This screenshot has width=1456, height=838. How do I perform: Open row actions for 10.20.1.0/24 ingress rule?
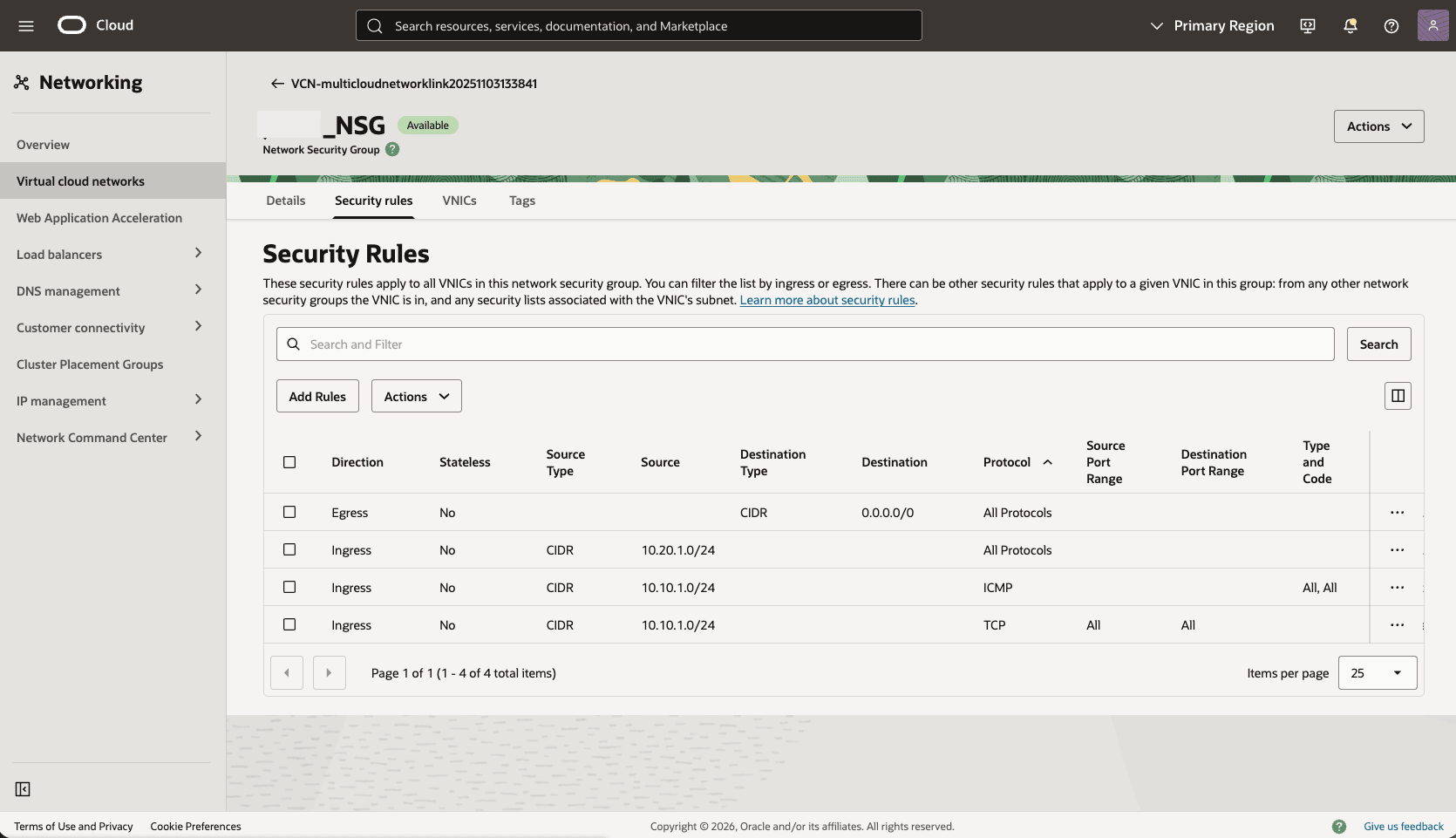(1397, 550)
